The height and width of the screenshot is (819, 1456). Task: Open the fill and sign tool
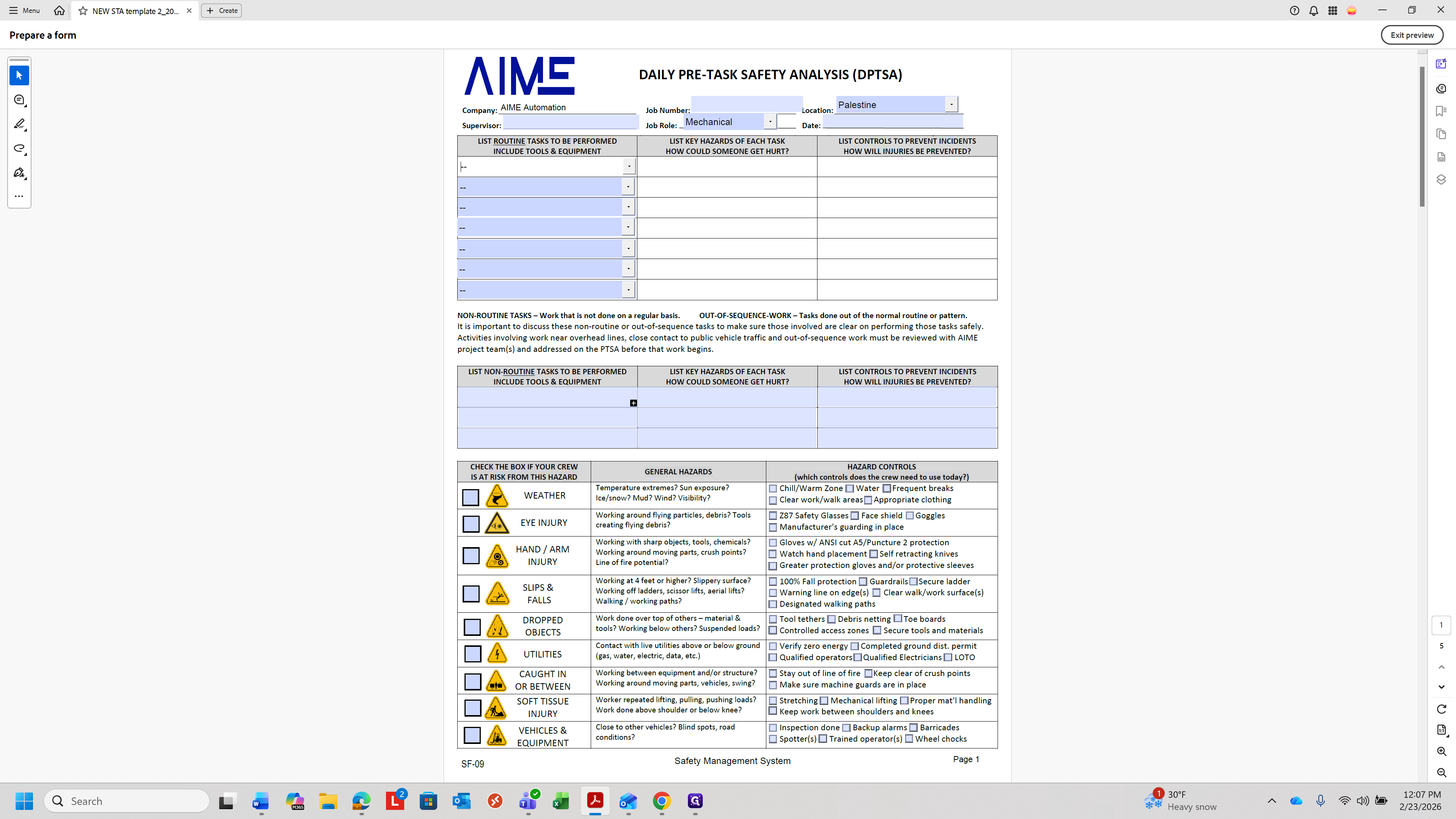click(19, 173)
